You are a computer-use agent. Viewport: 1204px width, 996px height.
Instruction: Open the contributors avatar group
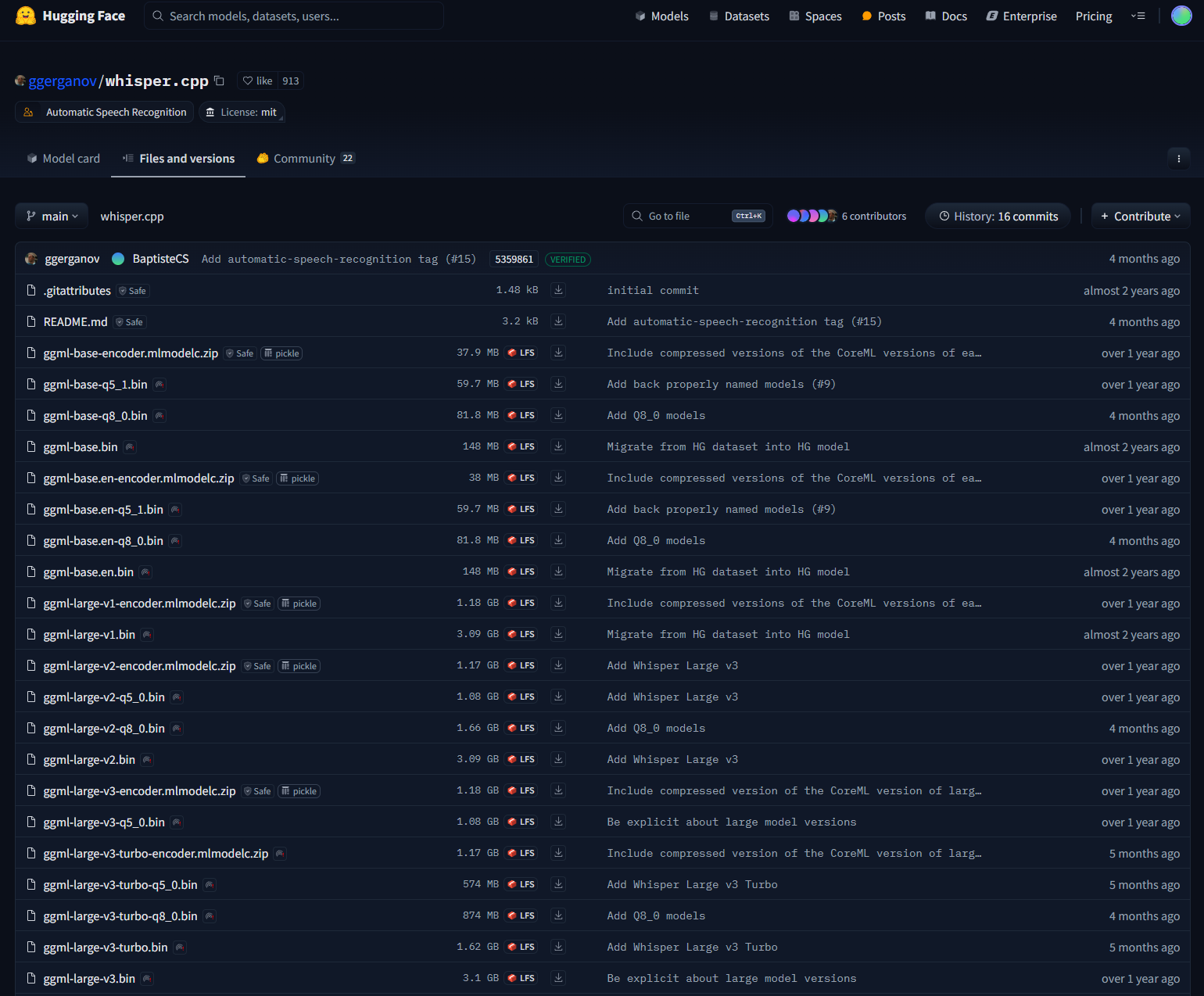812,216
